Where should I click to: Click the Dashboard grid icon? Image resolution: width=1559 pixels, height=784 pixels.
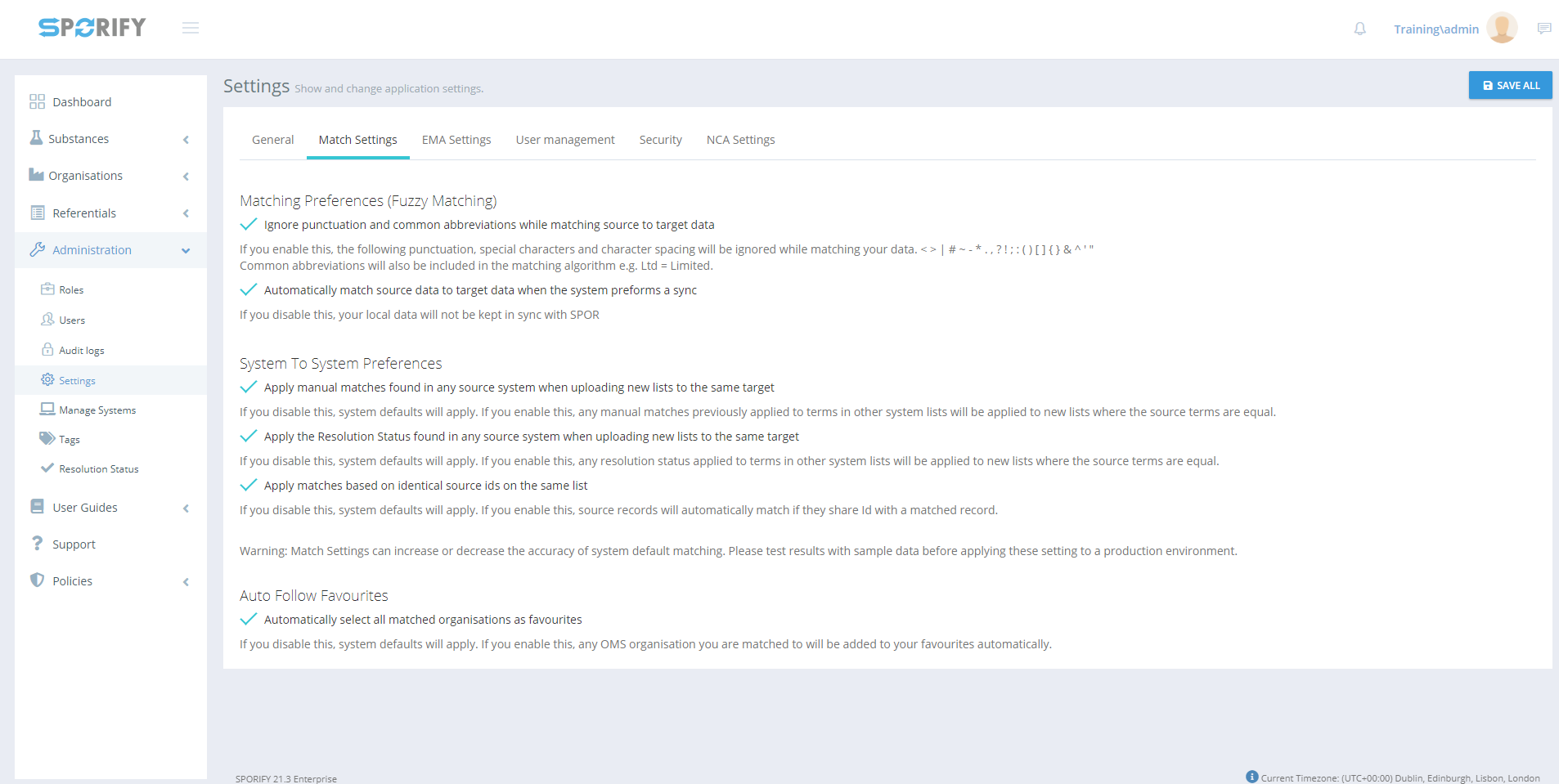pos(37,101)
